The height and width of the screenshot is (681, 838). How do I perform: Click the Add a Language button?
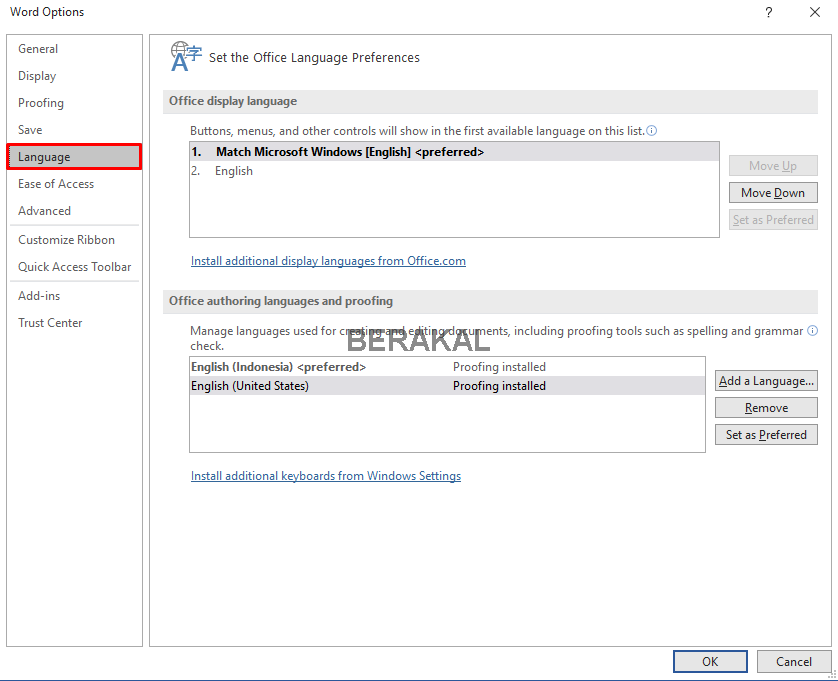click(x=766, y=381)
